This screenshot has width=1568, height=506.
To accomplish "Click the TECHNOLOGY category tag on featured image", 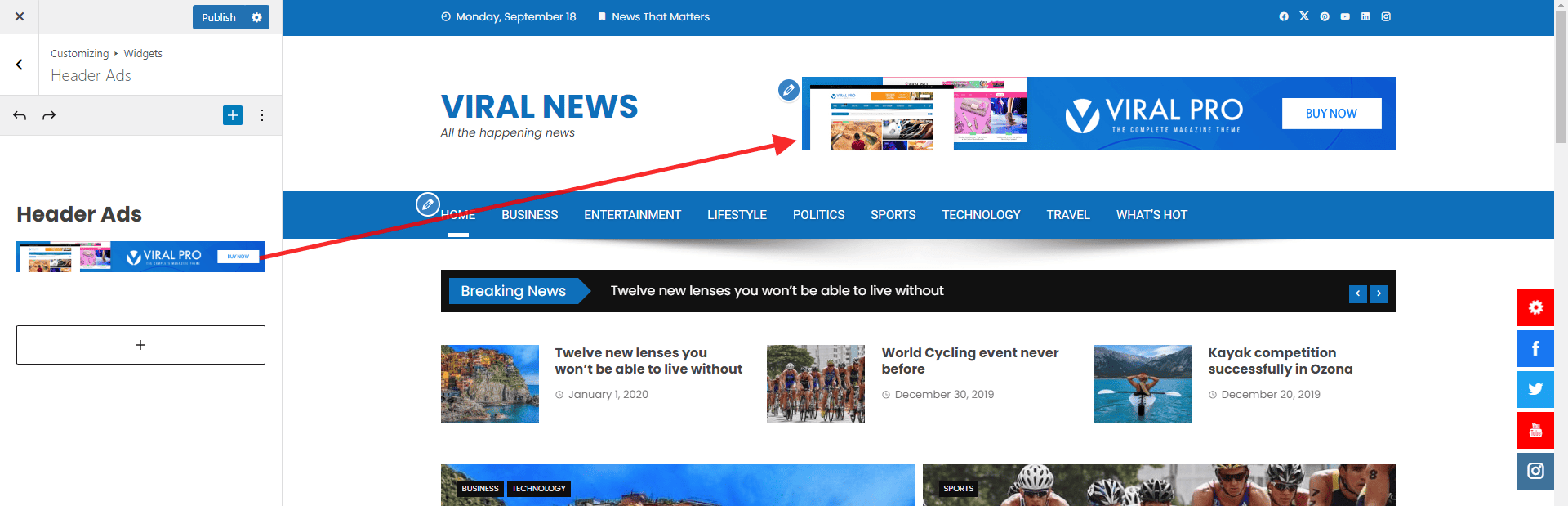I will pos(539,489).
